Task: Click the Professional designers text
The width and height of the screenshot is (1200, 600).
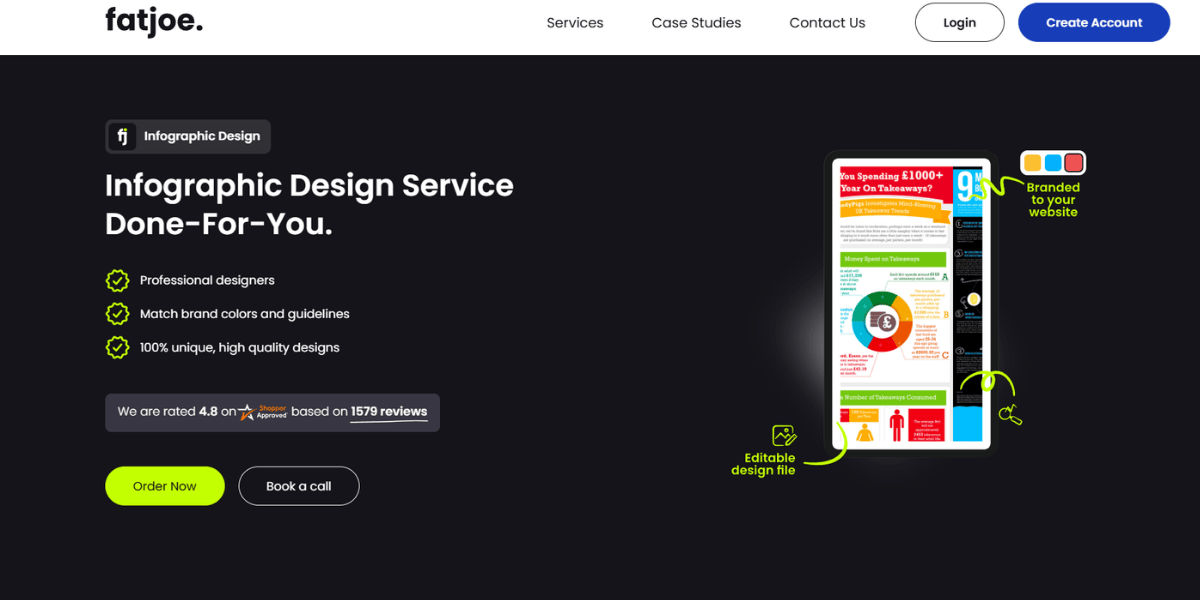Action: click(x=207, y=280)
